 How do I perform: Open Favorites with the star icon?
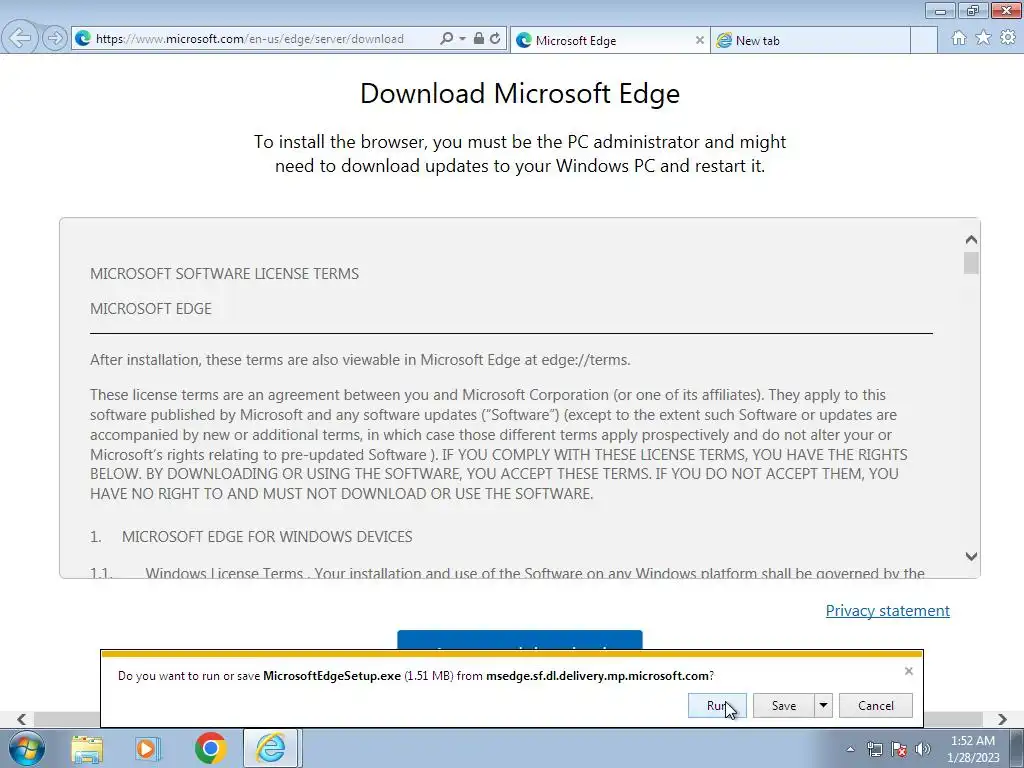[x=983, y=38]
